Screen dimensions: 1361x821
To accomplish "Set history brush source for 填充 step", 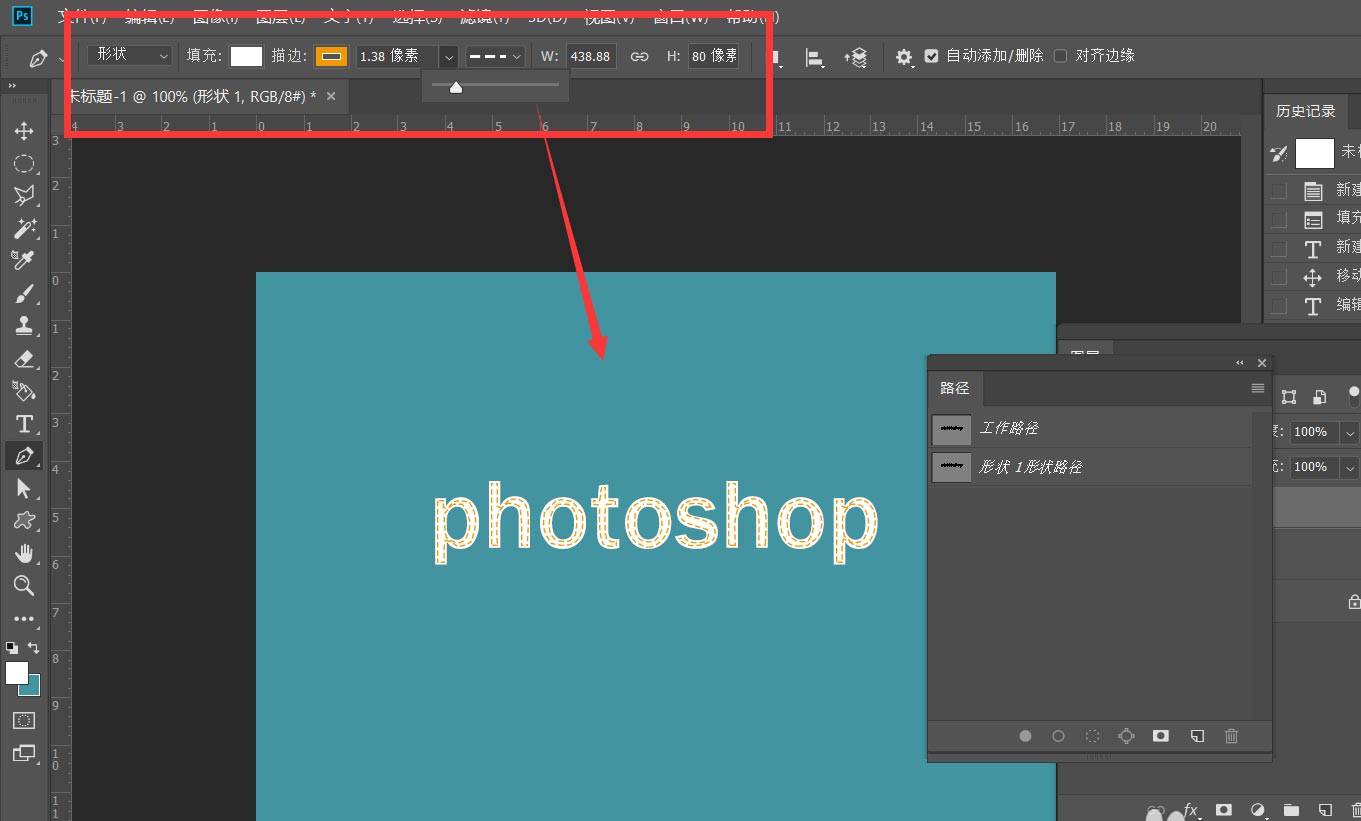I will tap(1279, 219).
